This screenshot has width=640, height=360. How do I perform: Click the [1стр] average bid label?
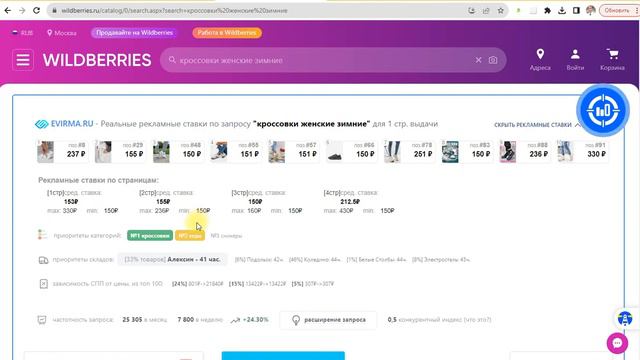pos(75,193)
